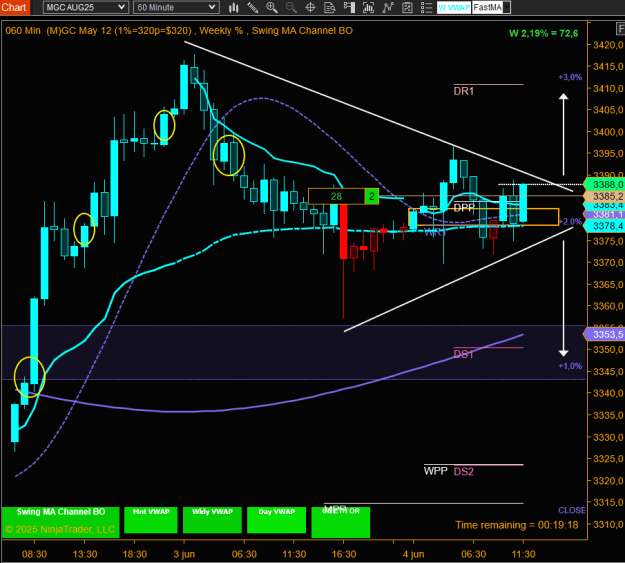
Task: Toggle the crosshair cursor icon
Action: click(x=310, y=7)
